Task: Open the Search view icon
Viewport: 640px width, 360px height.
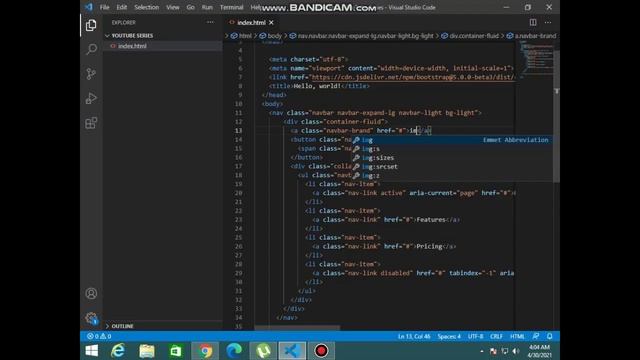Action: 91,49
